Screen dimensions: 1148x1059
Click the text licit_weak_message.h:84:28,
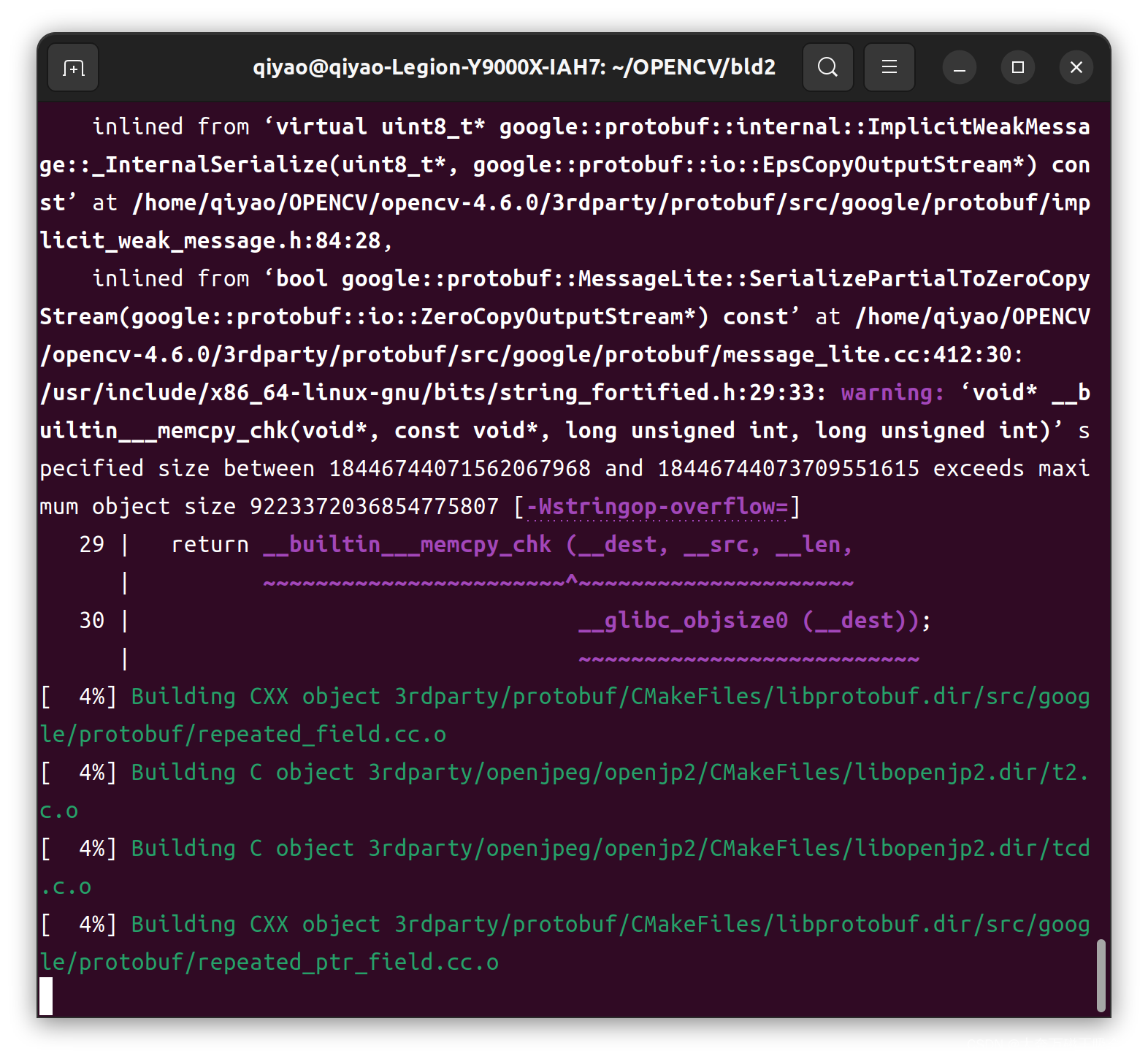click(217, 241)
